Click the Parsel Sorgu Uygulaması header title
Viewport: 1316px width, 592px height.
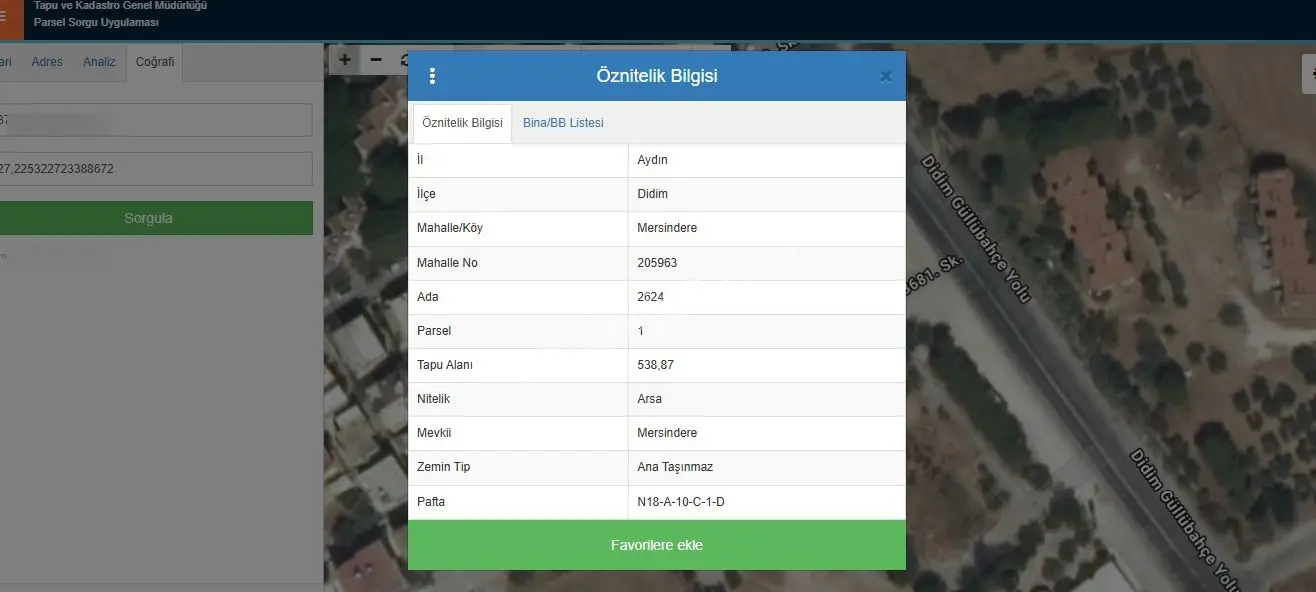tap(96, 22)
